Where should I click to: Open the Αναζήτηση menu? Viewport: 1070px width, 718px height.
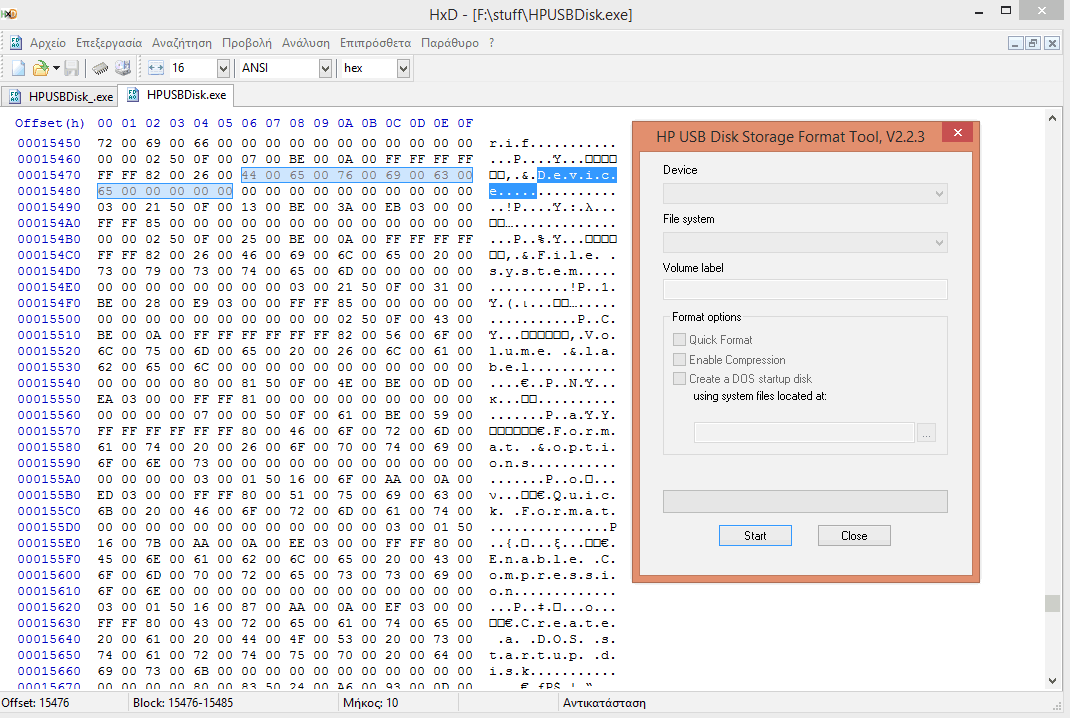coord(182,43)
